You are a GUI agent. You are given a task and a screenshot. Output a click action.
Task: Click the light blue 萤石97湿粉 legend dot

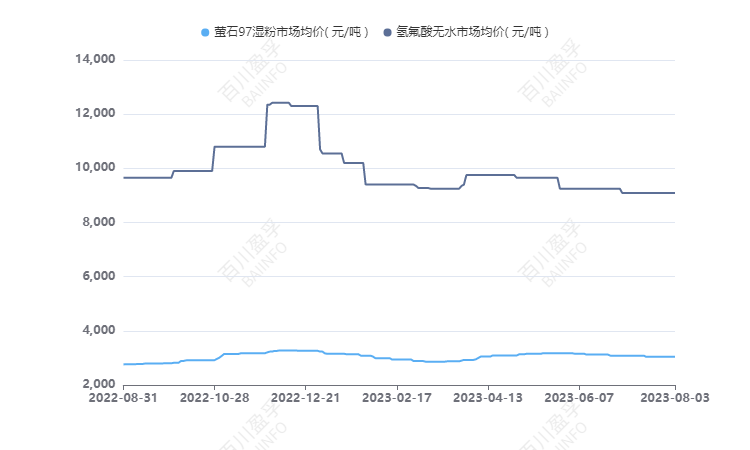[x=205, y=32]
